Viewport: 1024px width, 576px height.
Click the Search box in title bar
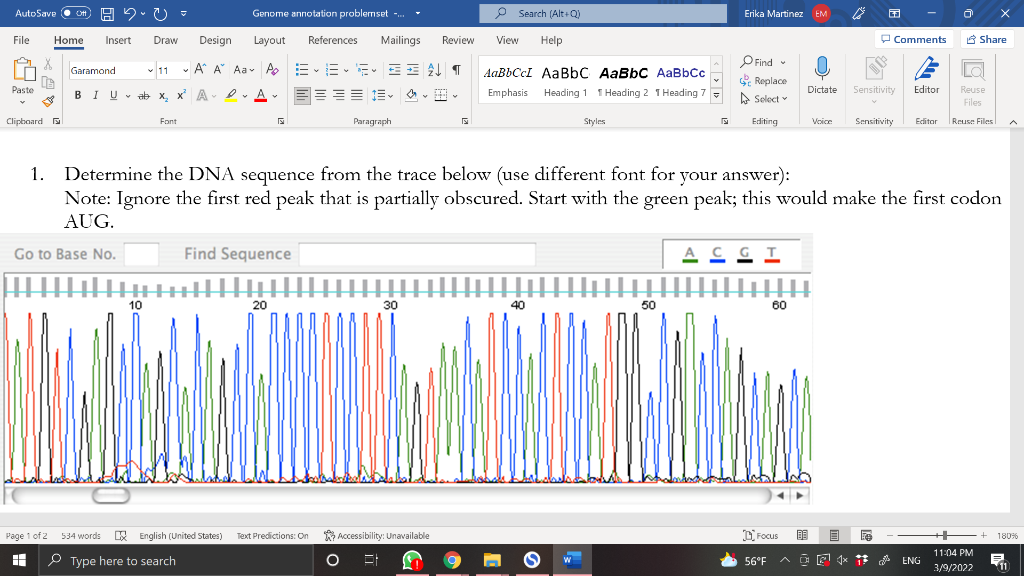pyautogui.click(x=603, y=13)
